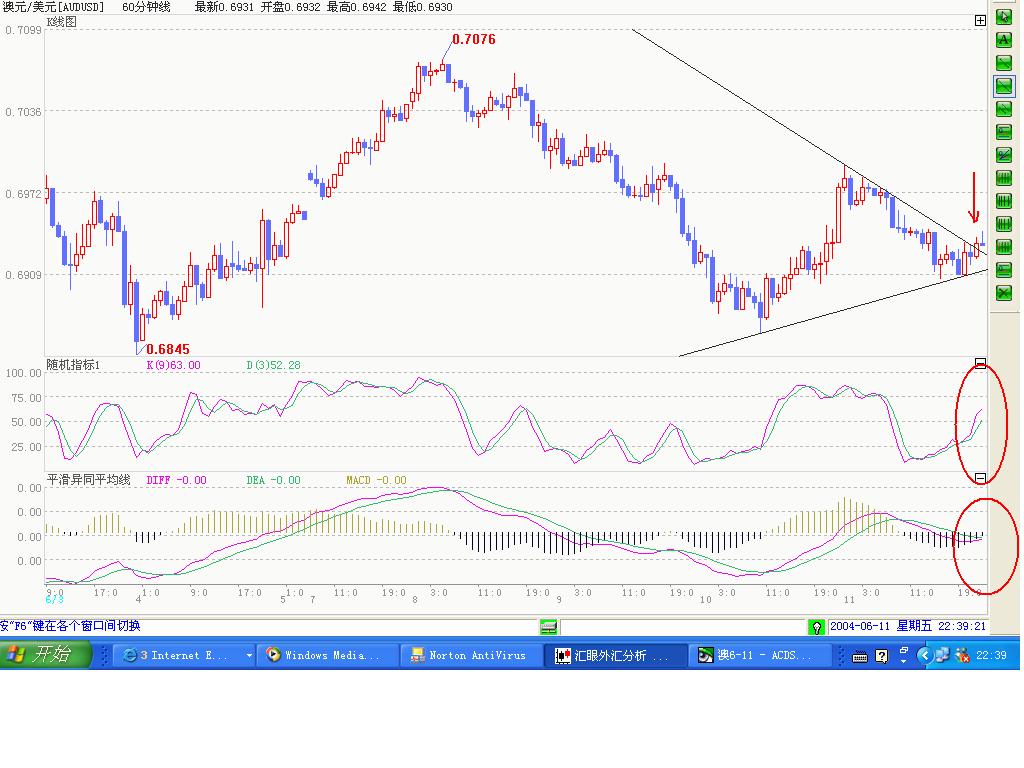Image resolution: width=1024 pixels, height=768 pixels.
Task: Click the 最新0.6931 latest price text
Action: tap(224, 7)
